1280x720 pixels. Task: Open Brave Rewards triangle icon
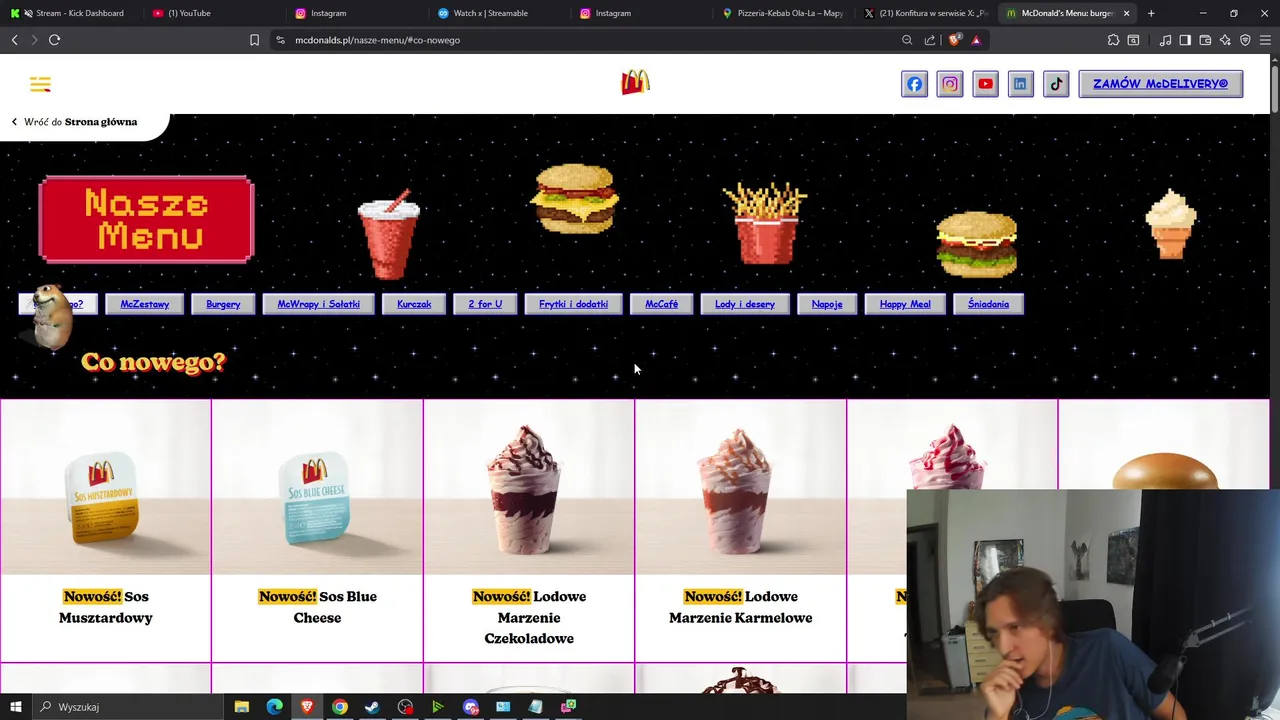click(x=976, y=40)
